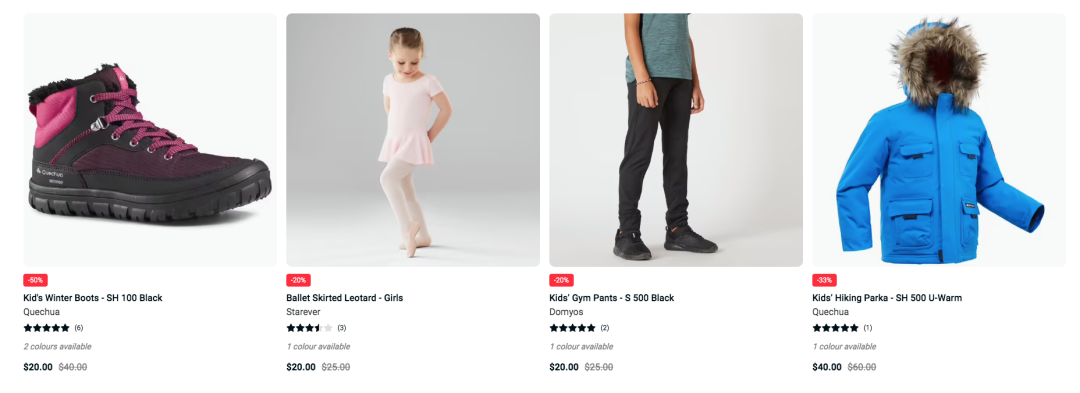This screenshot has width=1080, height=393.
Task: Click the -20% badge under Gym Pants
Action: click(561, 280)
